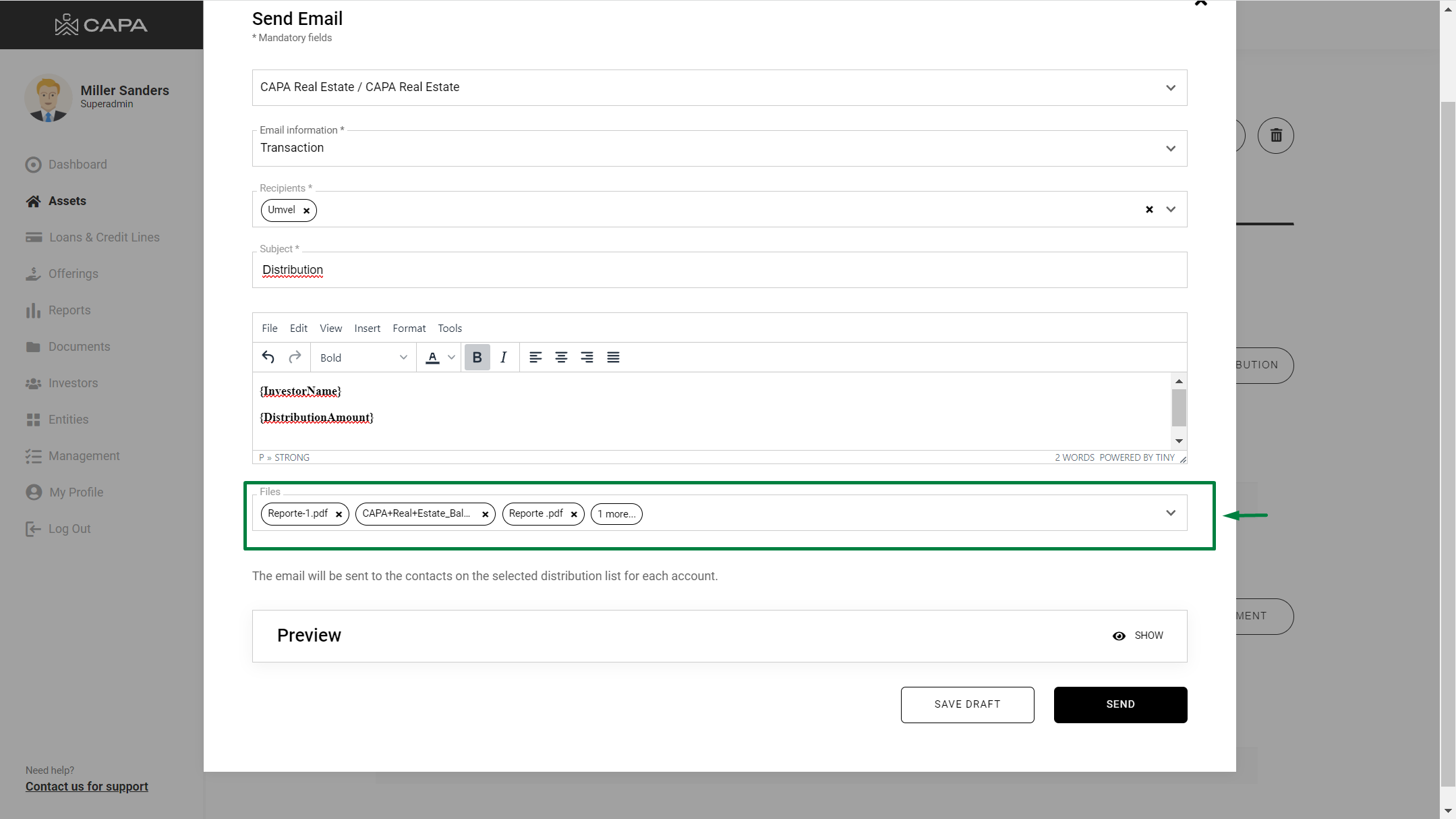Justify text using the toolbar icon
This screenshot has height=819, width=1456.
613,358
